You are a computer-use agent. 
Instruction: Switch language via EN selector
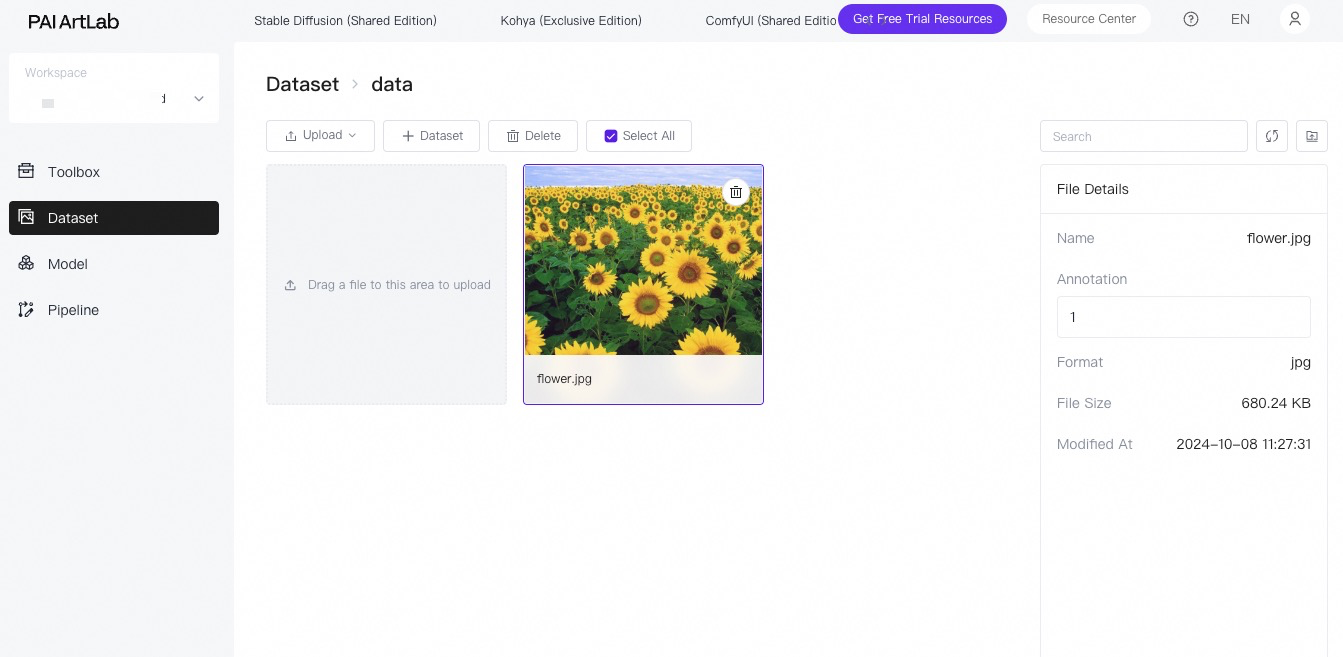(1240, 19)
